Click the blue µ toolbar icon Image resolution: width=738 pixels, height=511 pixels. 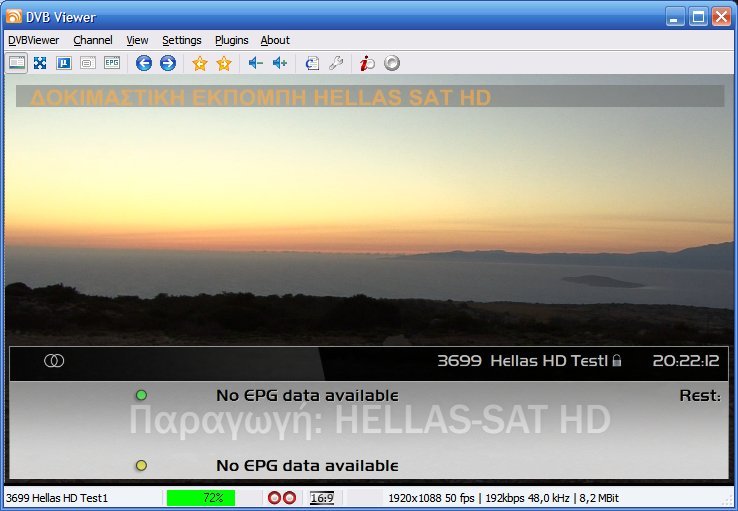point(64,63)
